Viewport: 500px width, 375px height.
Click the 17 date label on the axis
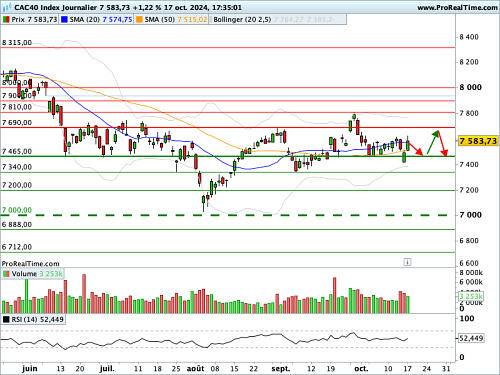[x=407, y=369]
